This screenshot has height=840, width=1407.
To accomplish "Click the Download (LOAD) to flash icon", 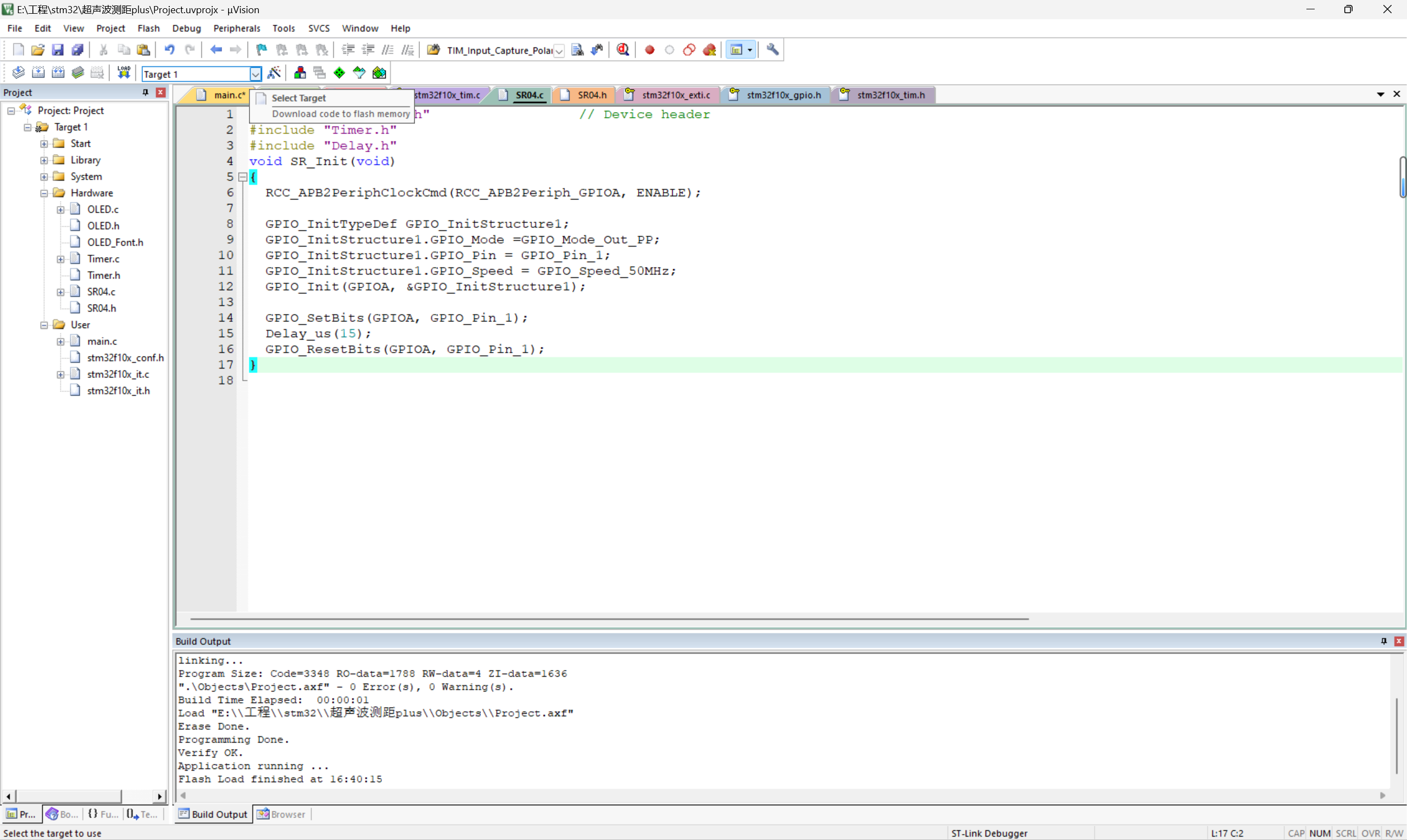I will [x=124, y=73].
